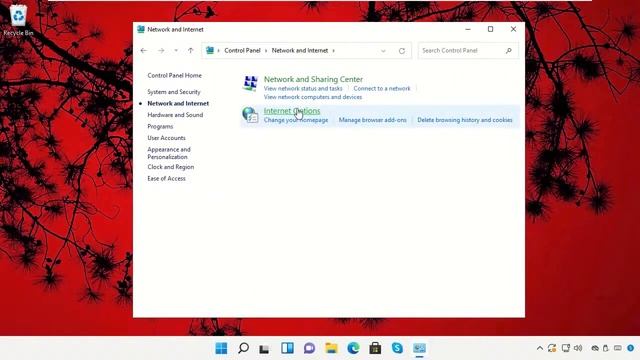Open Chat from the taskbar

309,348
